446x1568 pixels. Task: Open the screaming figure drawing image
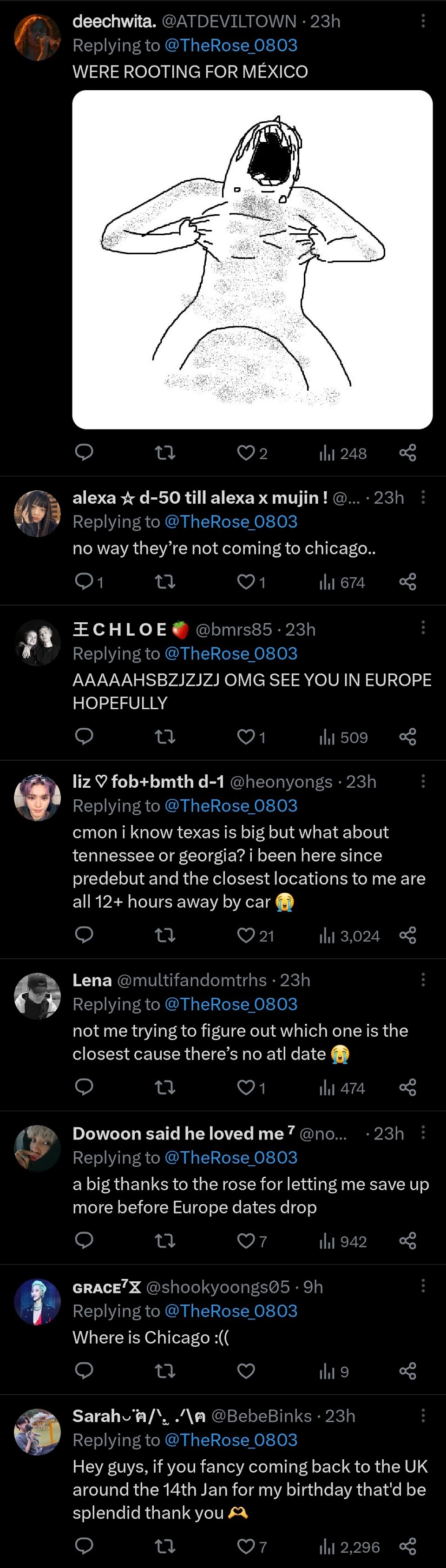253,260
